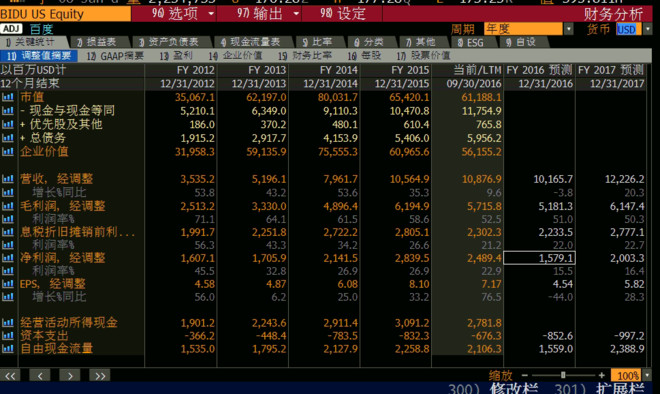Click FY 2017 revenue estimate 12,226.2
This screenshot has height=394, width=660.
click(x=624, y=179)
